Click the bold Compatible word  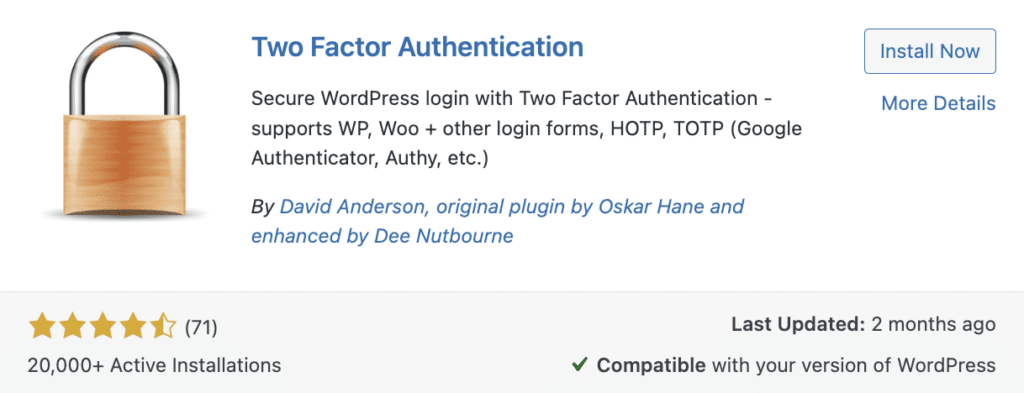(651, 365)
